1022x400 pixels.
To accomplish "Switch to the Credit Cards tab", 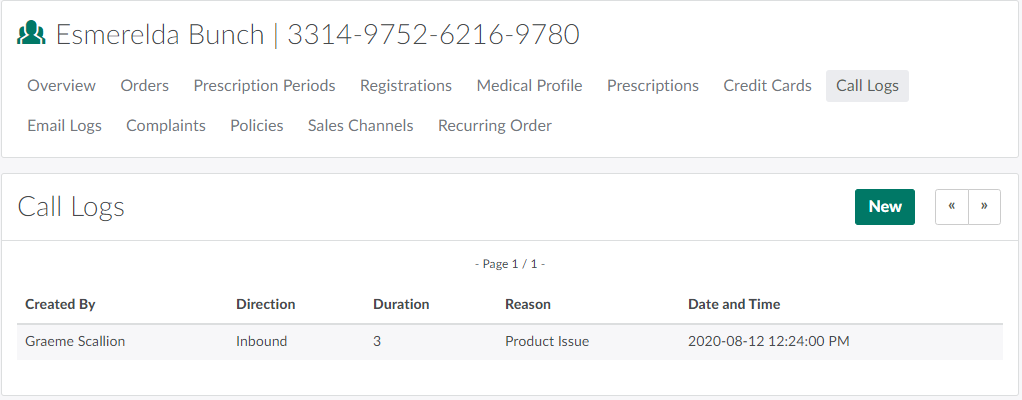I will click(x=768, y=86).
